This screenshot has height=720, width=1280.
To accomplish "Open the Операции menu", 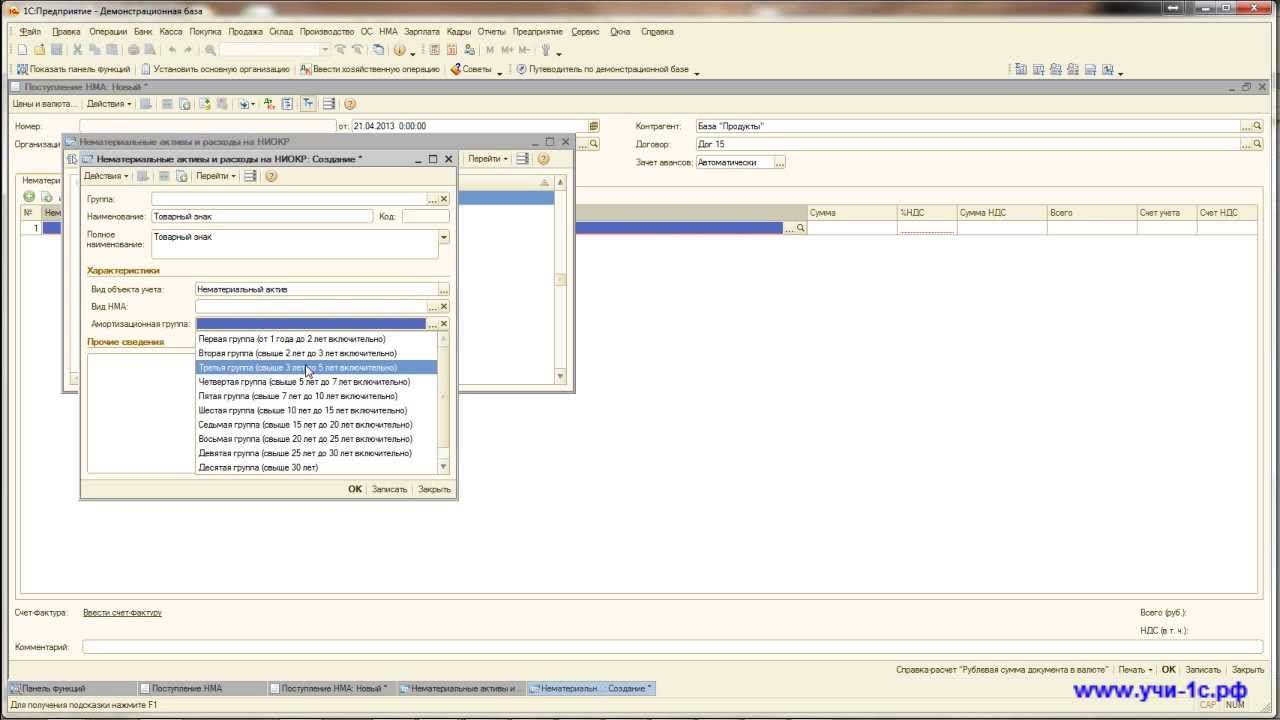I will (x=108, y=31).
